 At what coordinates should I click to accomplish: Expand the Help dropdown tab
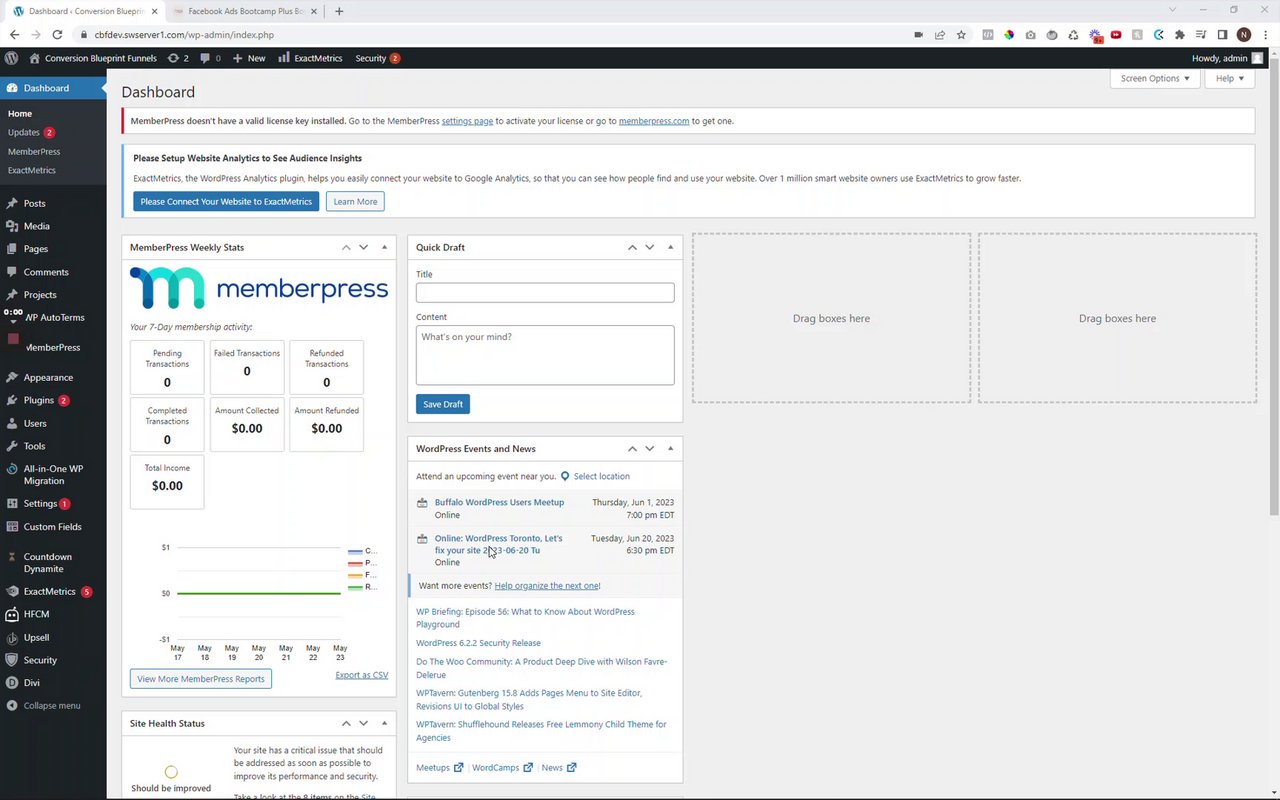click(1230, 78)
